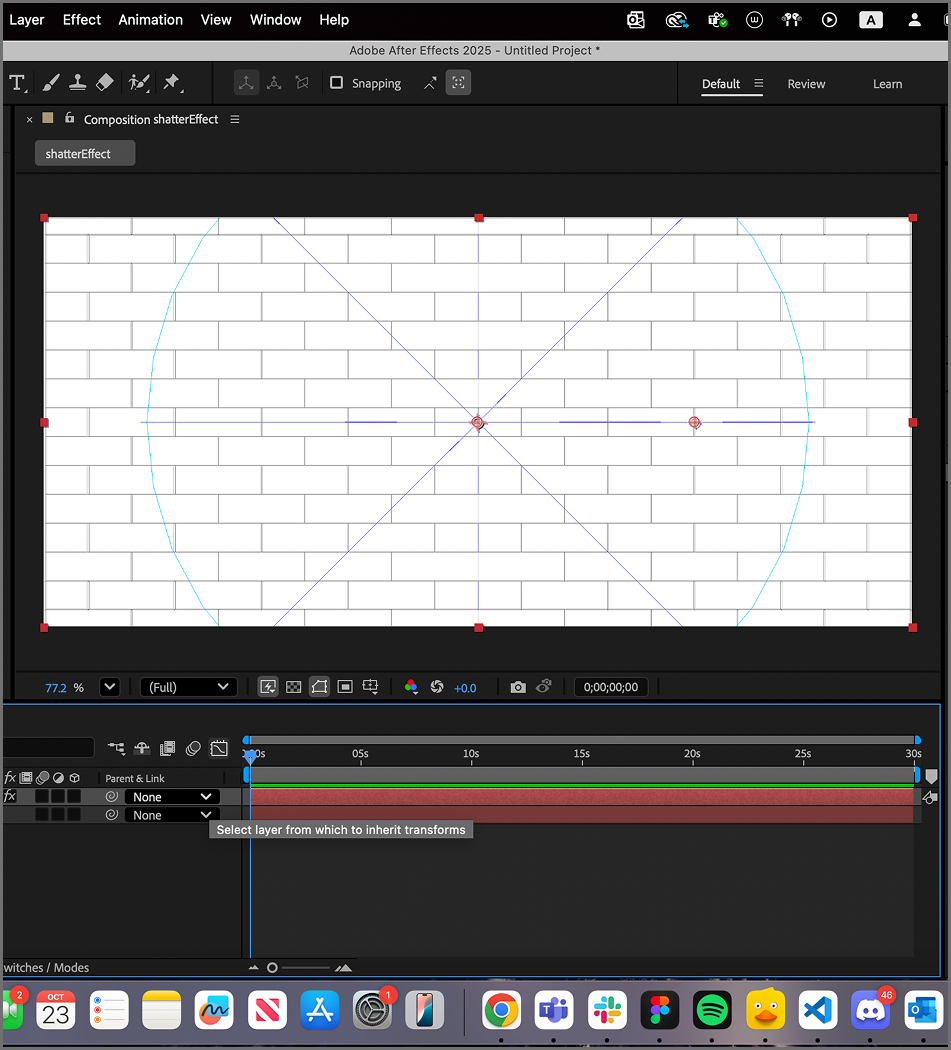Switch to the Review workspace
This screenshot has height=1050, width=951.
[x=806, y=84]
